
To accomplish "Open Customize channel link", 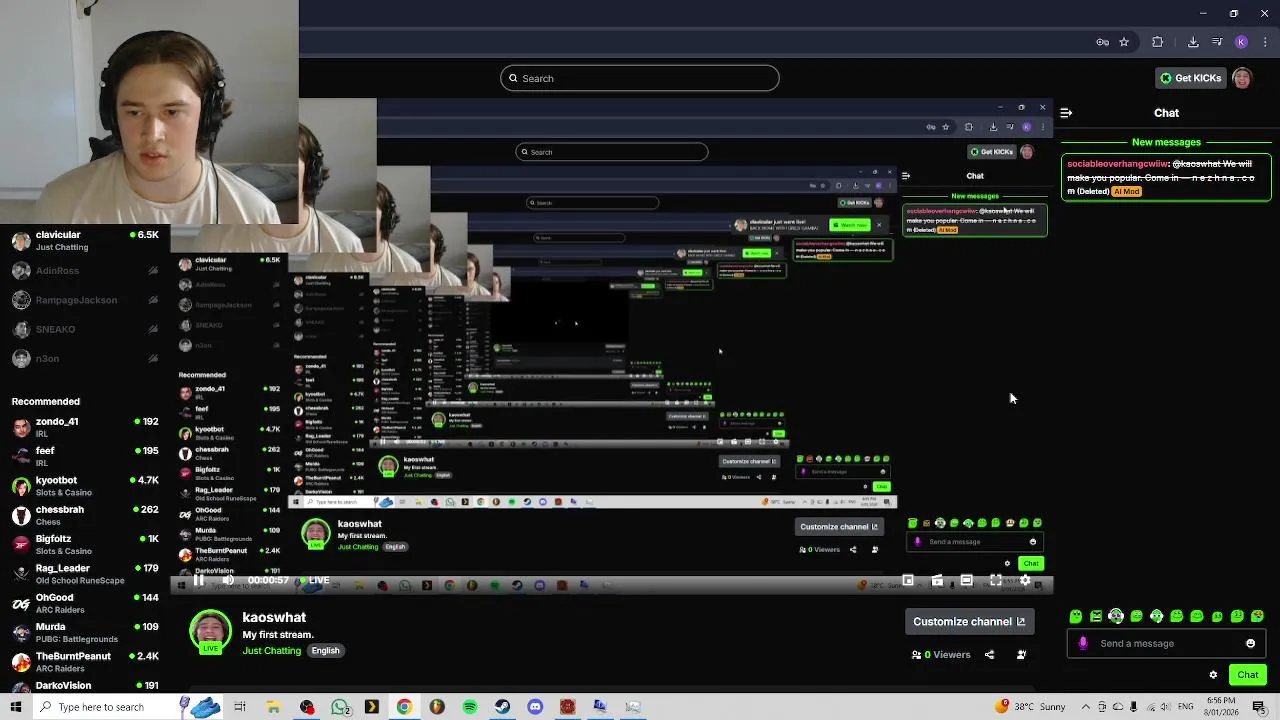I will [x=969, y=621].
